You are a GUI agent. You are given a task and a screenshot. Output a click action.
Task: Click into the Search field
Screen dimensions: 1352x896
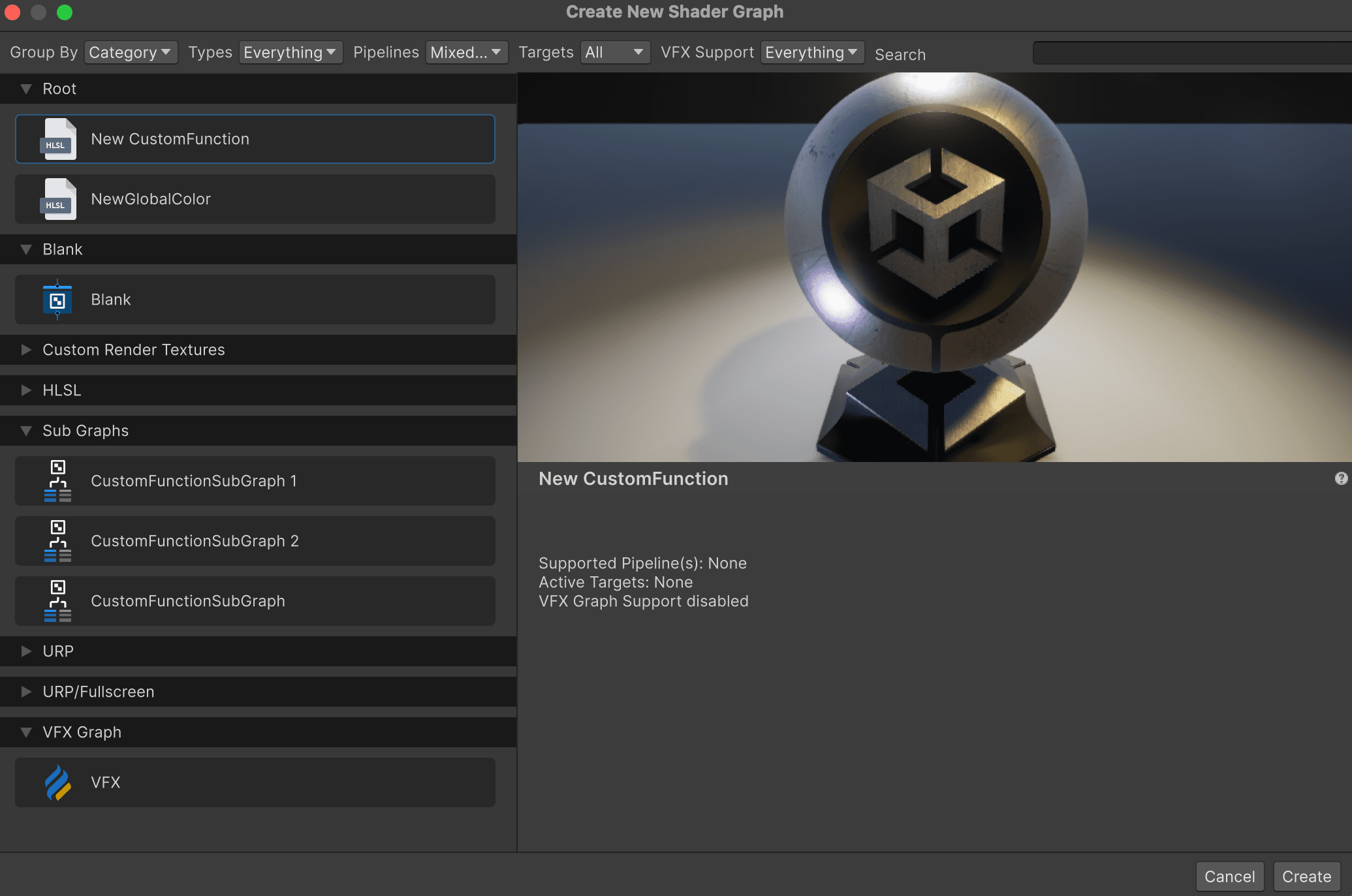[x=1191, y=54]
